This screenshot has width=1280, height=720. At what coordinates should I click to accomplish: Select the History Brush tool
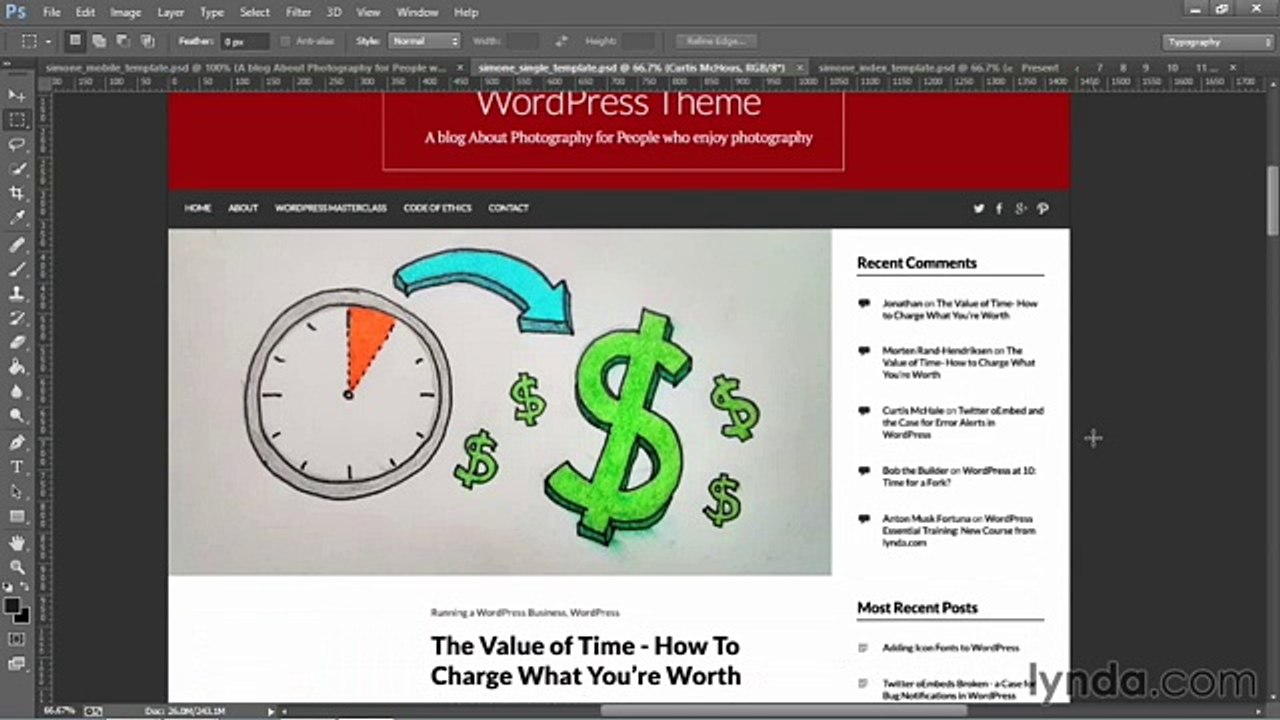pyautogui.click(x=17, y=319)
